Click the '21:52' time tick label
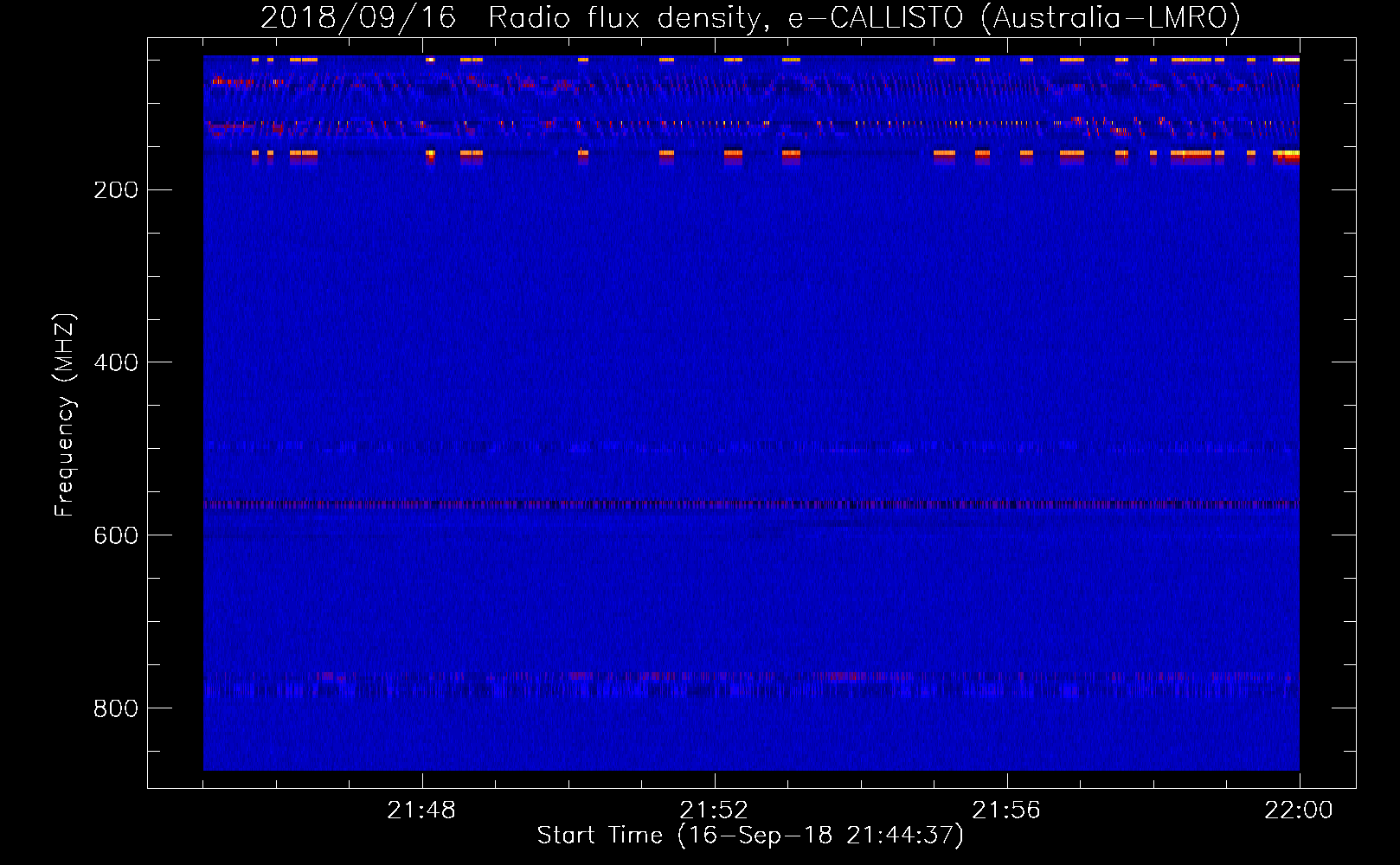This screenshot has width=1400, height=865. [x=714, y=811]
